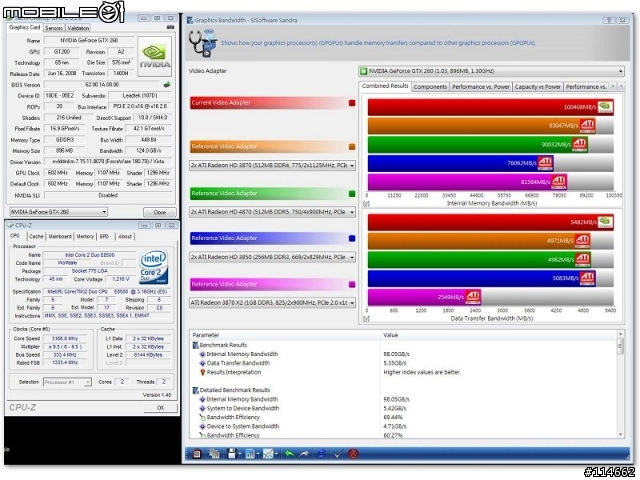
Task: Open the SPD tab in CPU-Z
Action: pyautogui.click(x=104, y=236)
